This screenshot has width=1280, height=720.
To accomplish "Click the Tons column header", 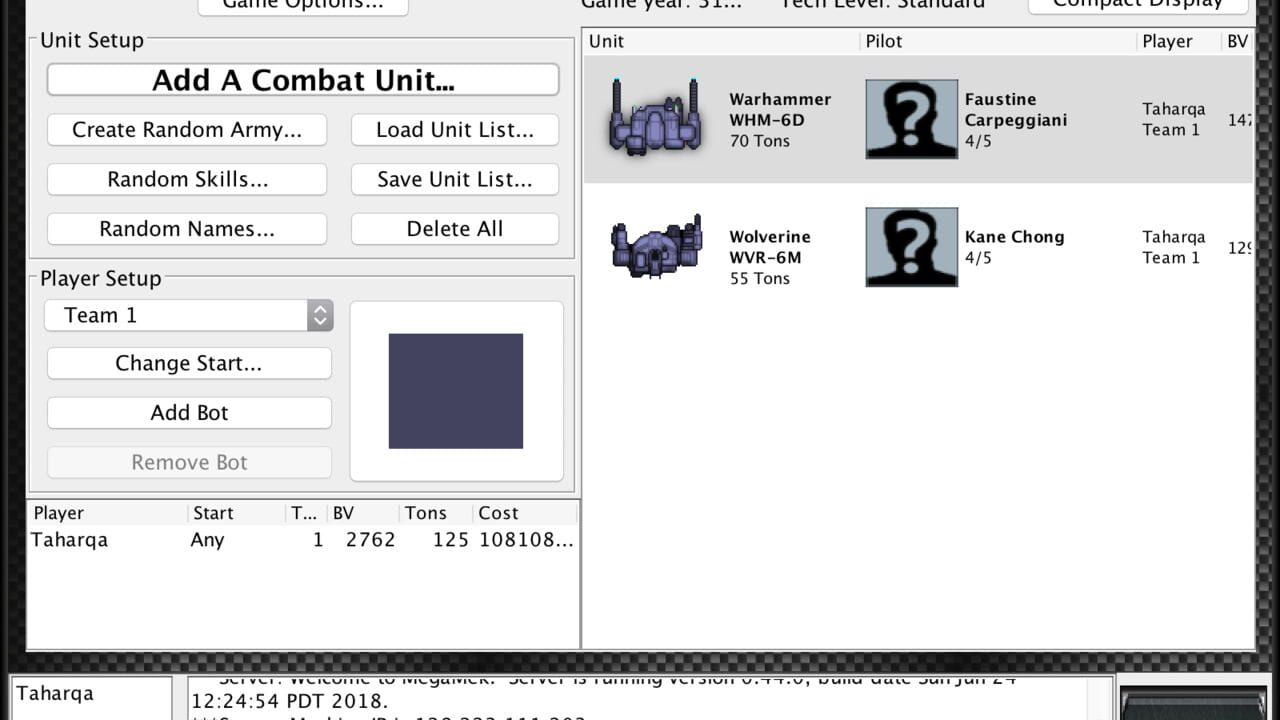I will (x=435, y=513).
